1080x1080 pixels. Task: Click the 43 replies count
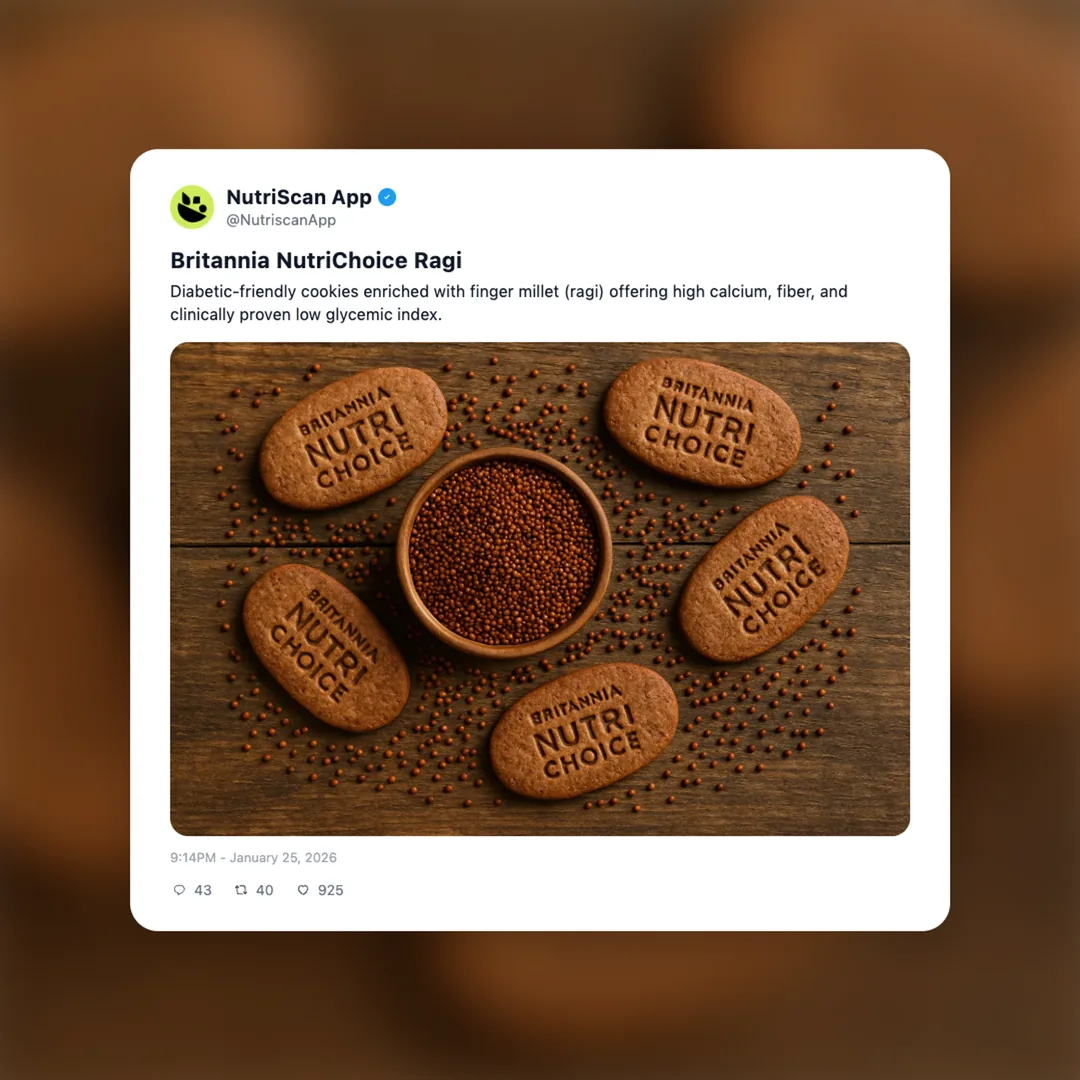tap(202, 890)
